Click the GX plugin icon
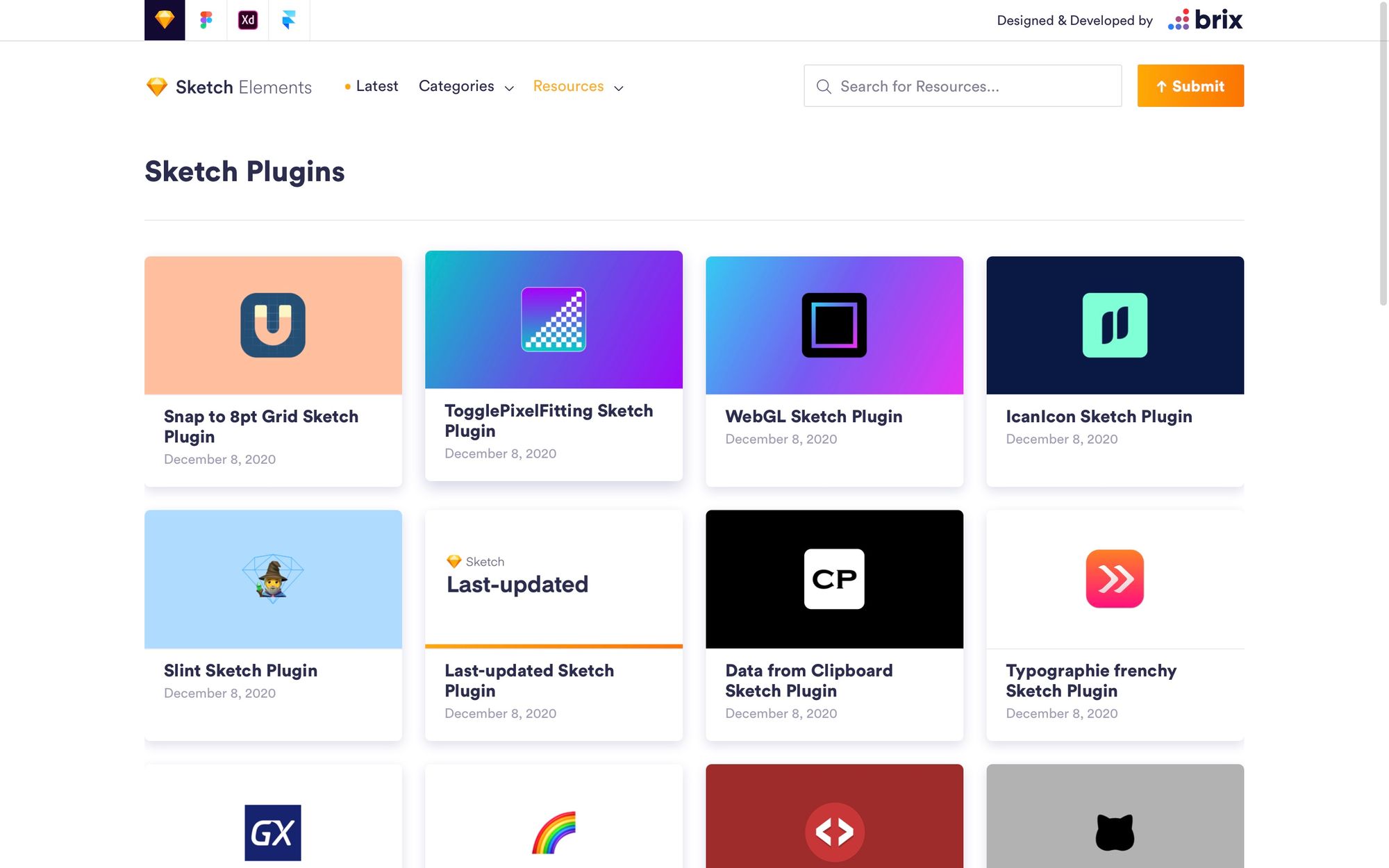The height and width of the screenshot is (868, 1389). coord(273,833)
